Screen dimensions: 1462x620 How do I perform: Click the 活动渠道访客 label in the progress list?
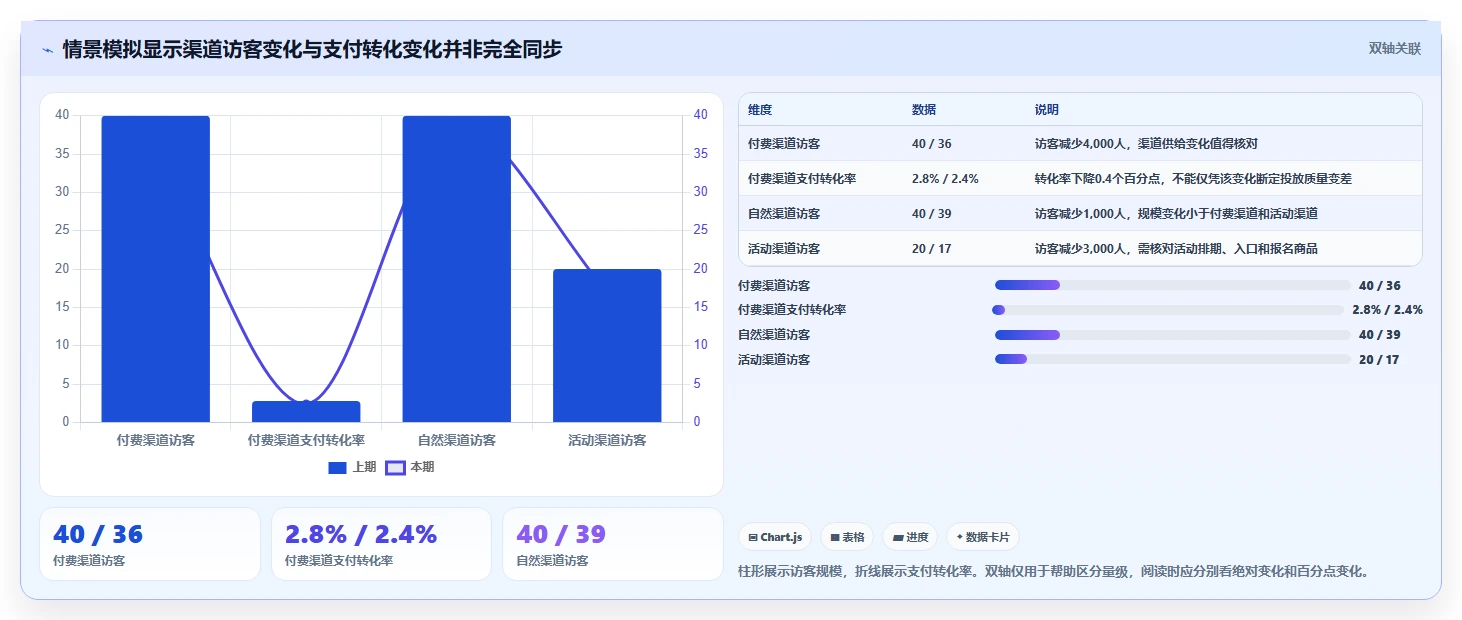(x=774, y=359)
